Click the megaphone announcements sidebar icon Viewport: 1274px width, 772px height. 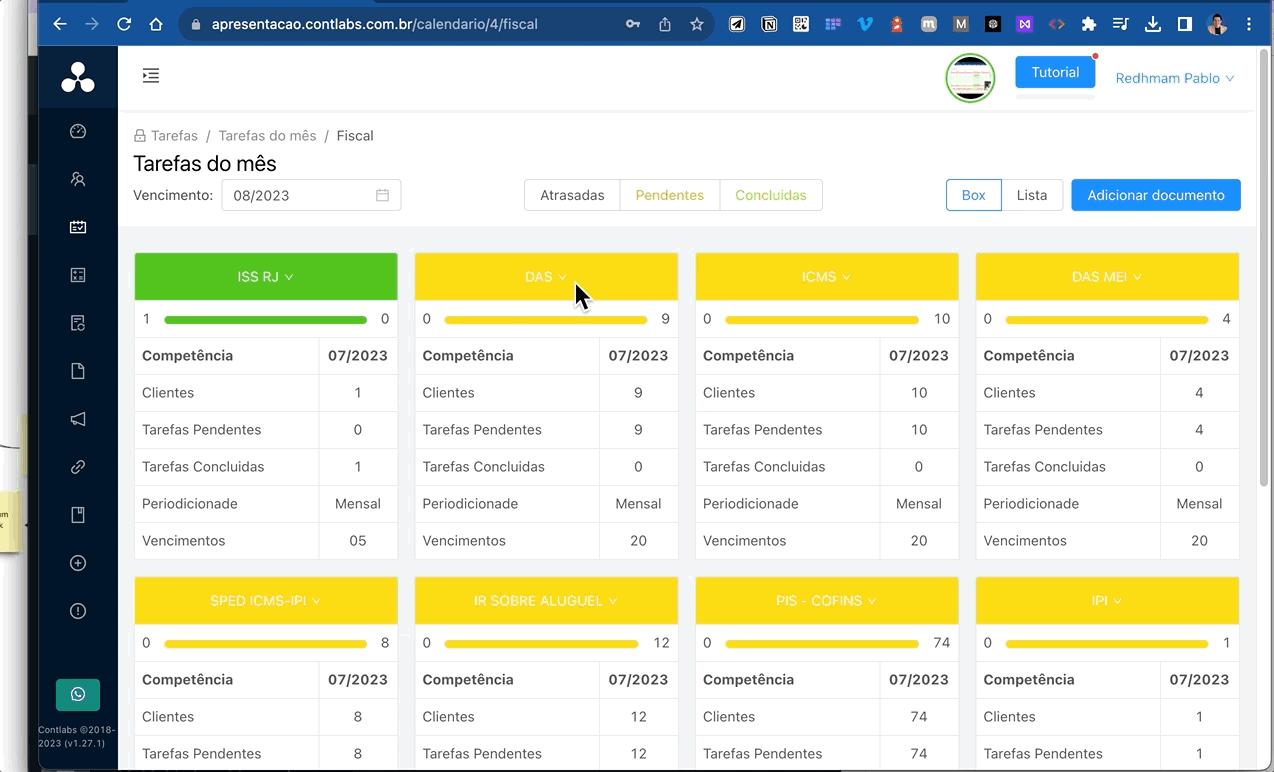tap(78, 419)
